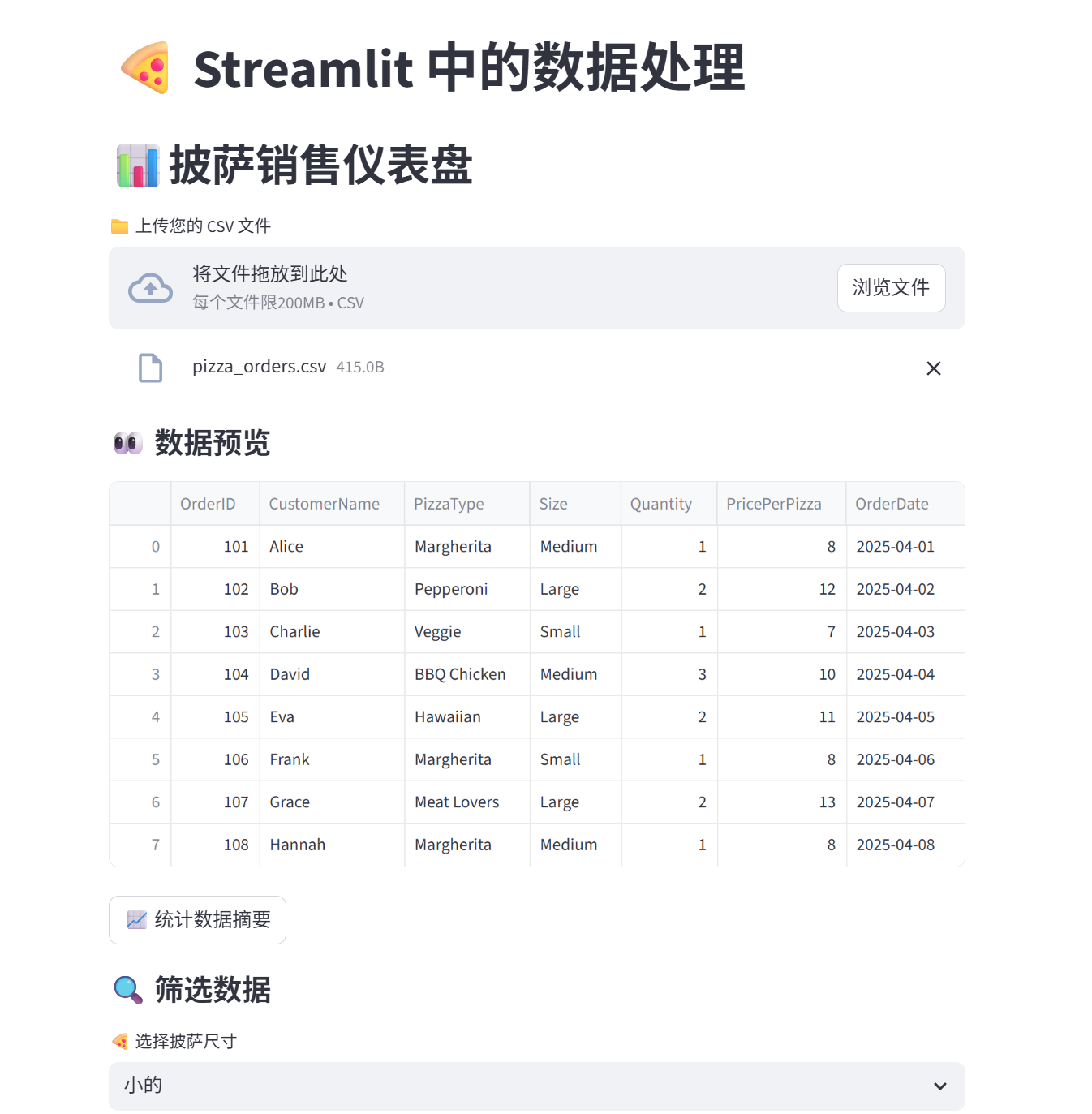Click the date cell 2025-04-08

click(905, 845)
